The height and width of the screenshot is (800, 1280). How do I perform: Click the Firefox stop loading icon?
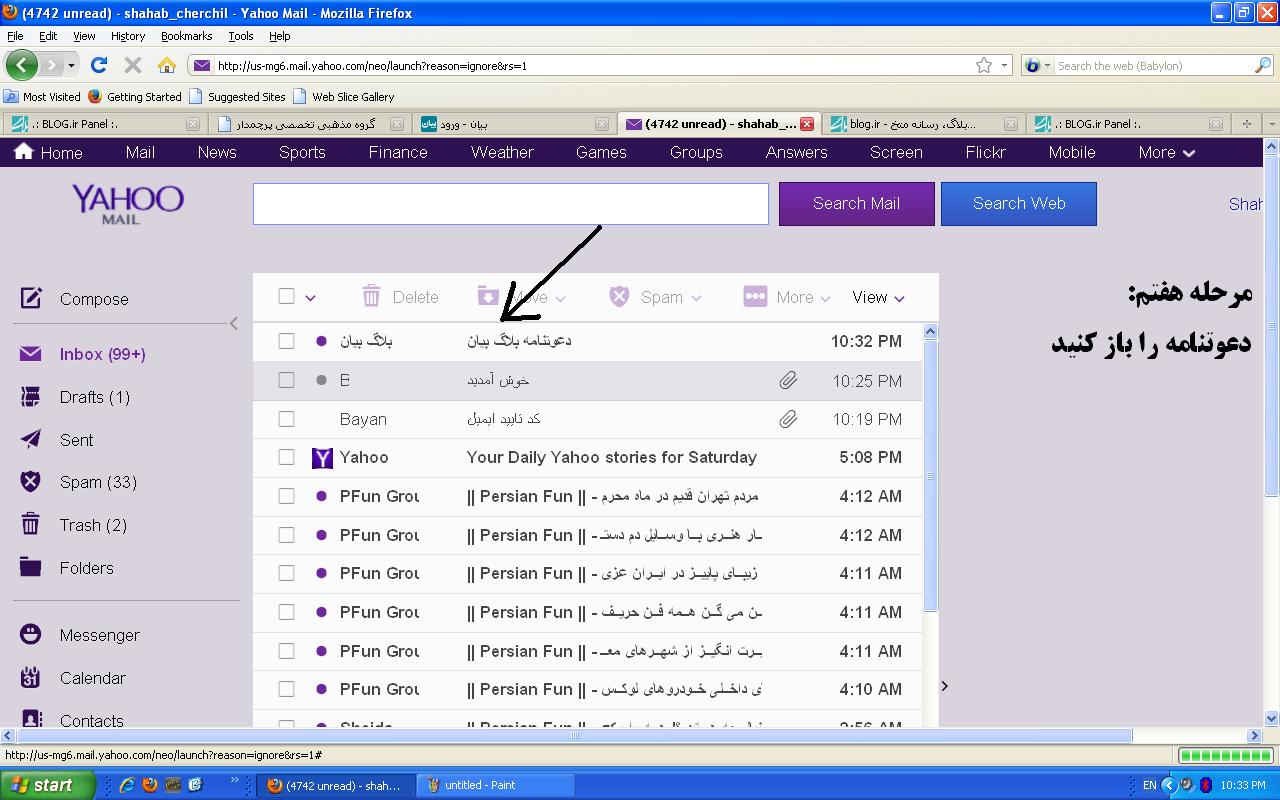click(x=132, y=65)
